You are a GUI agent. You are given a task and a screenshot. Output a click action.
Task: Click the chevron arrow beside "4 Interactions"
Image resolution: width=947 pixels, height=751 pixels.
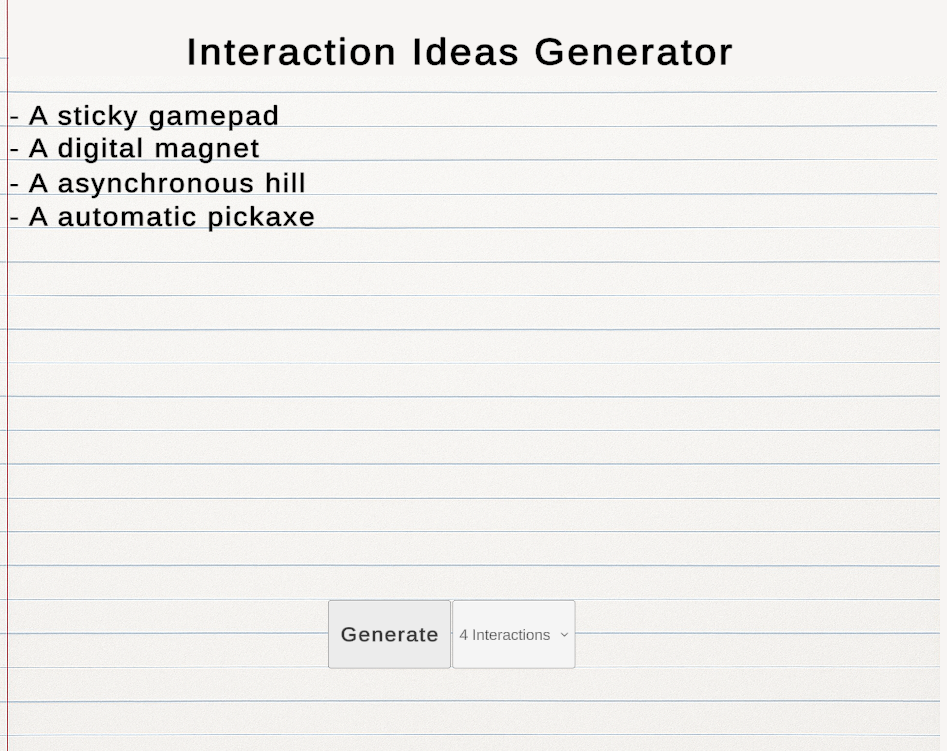click(x=564, y=635)
